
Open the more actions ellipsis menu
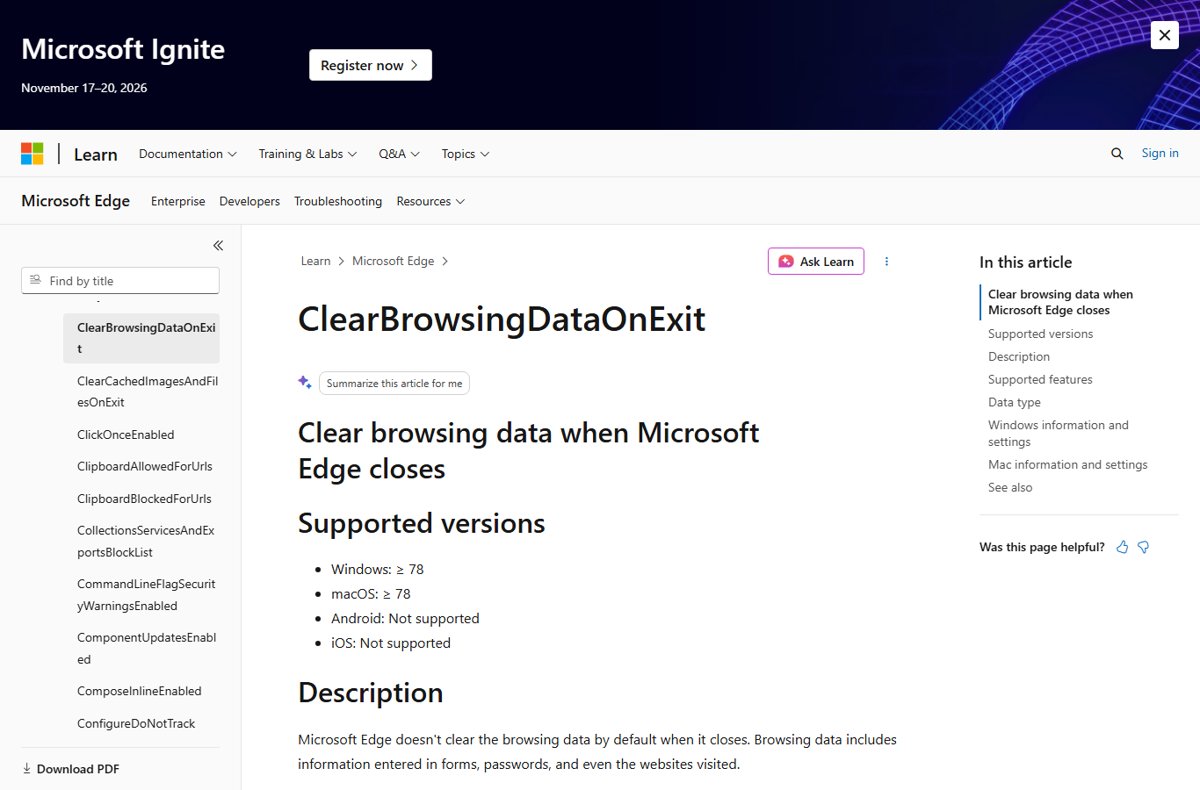click(x=886, y=261)
